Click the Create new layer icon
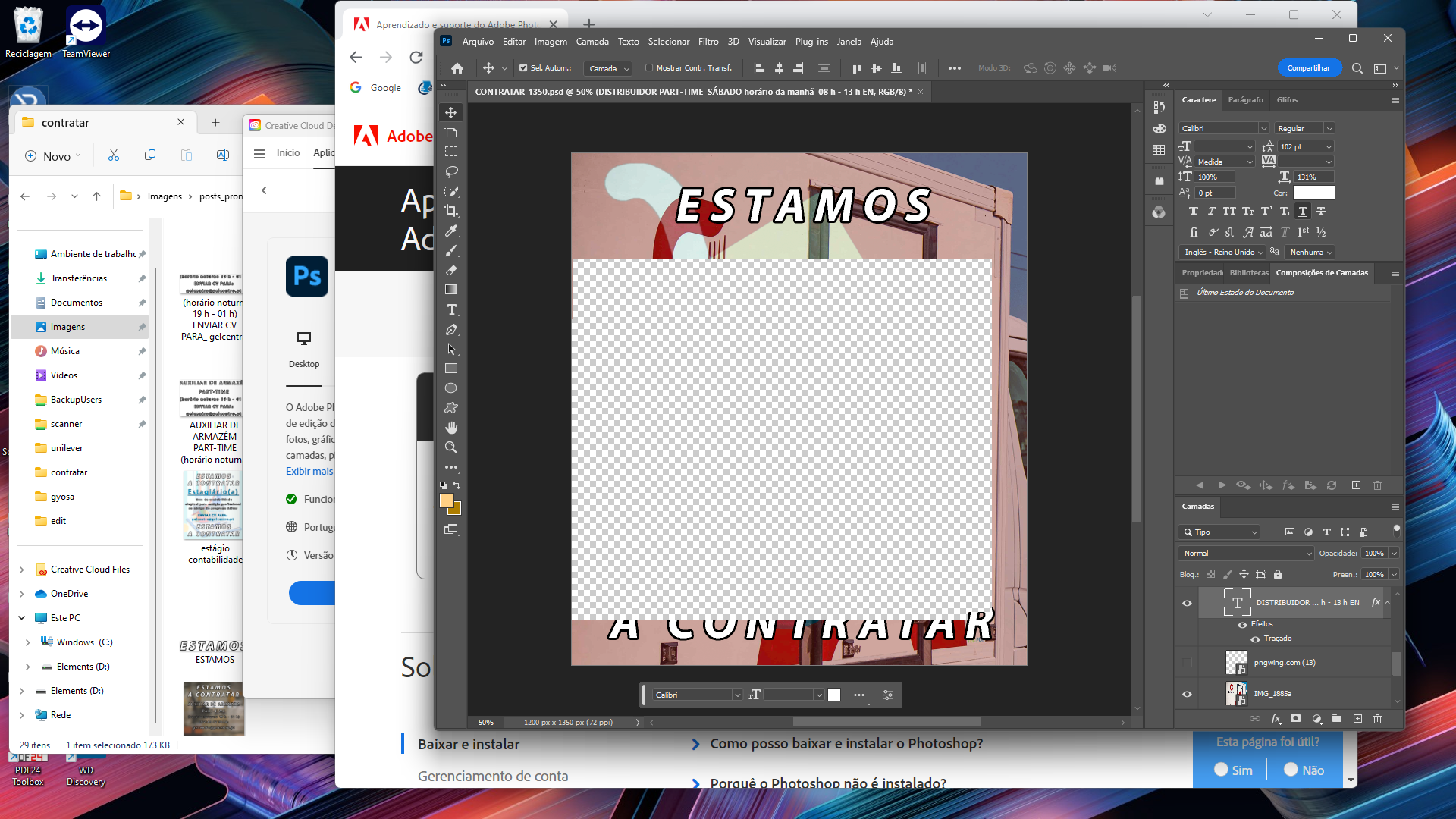The height and width of the screenshot is (819, 1456). coord(1357,719)
